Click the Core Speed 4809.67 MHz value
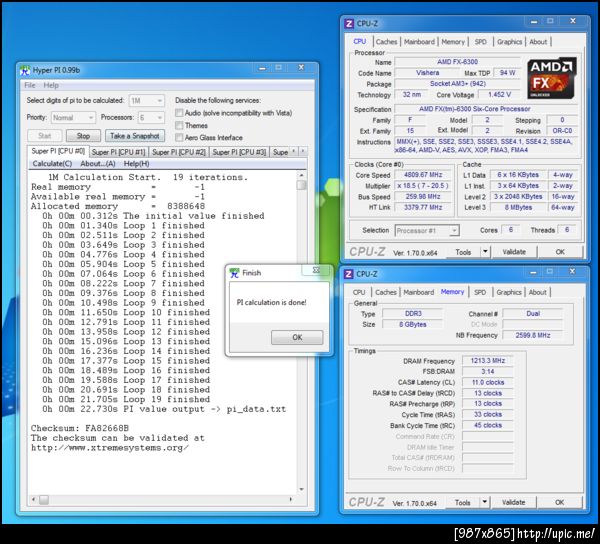 pyautogui.click(x=423, y=175)
